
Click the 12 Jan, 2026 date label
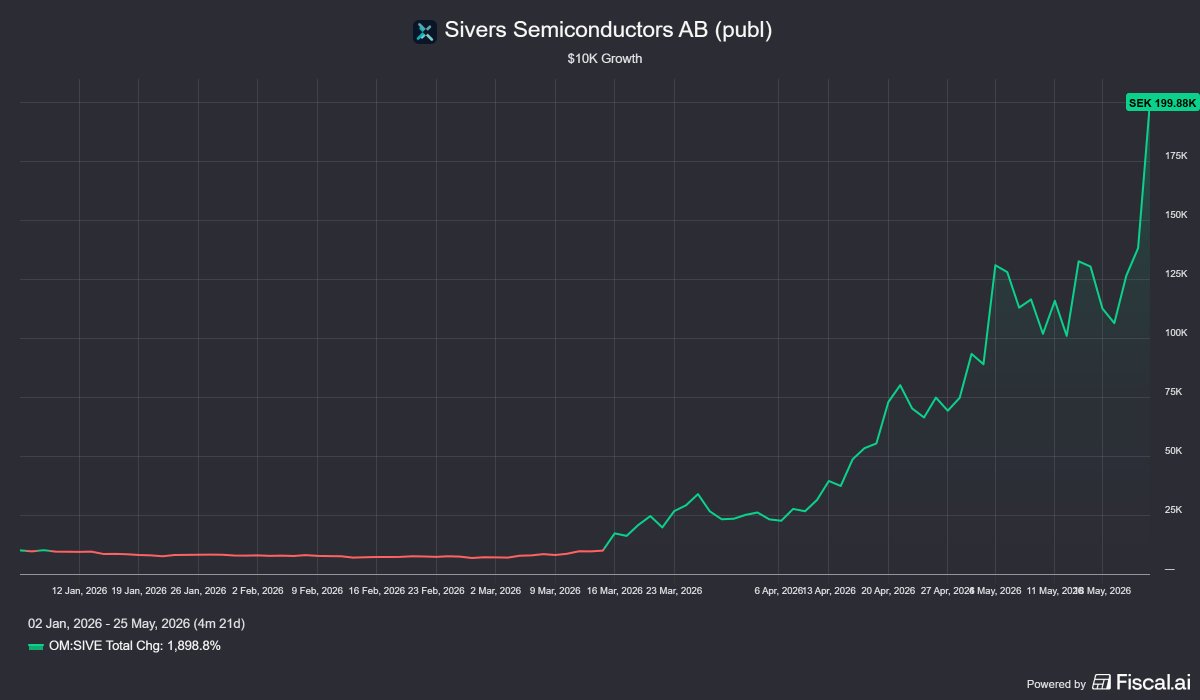[79, 591]
